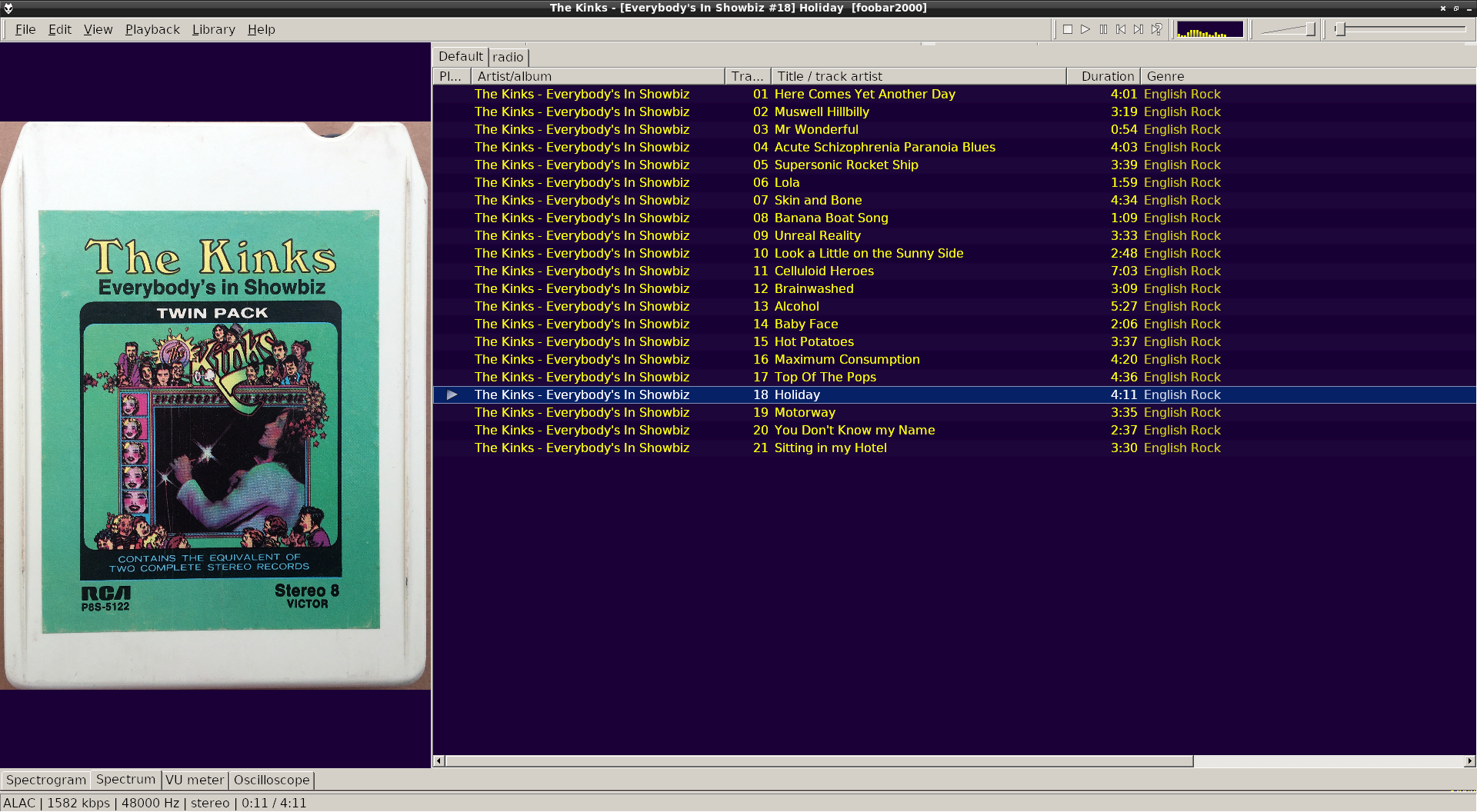The width and height of the screenshot is (1477, 812).
Task: Select track 17 Top Of The Pops
Action: [x=954, y=377]
